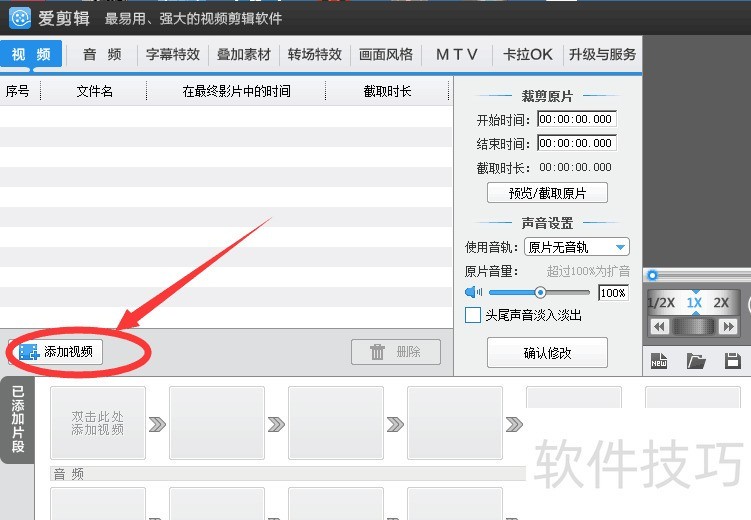Click the save floppy disk icon

(x=732, y=361)
